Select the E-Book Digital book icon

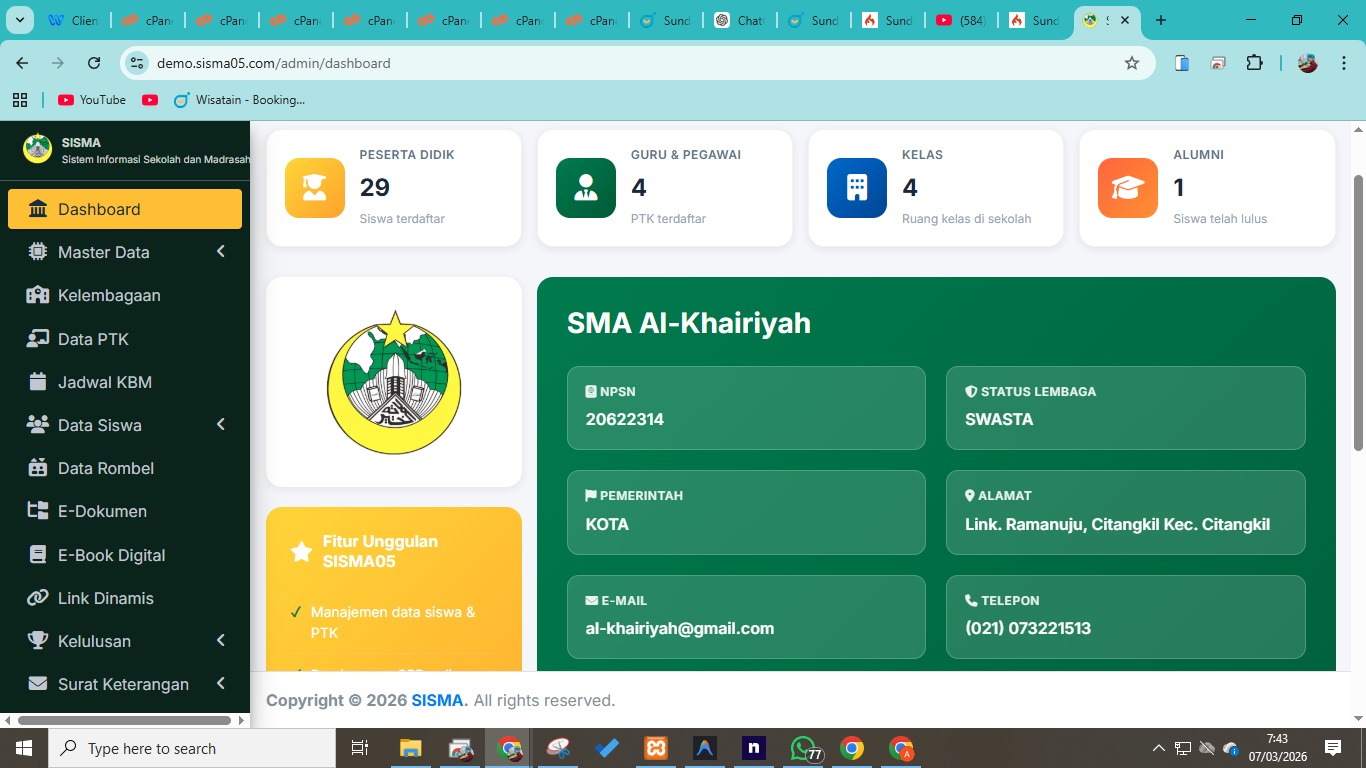click(38, 554)
